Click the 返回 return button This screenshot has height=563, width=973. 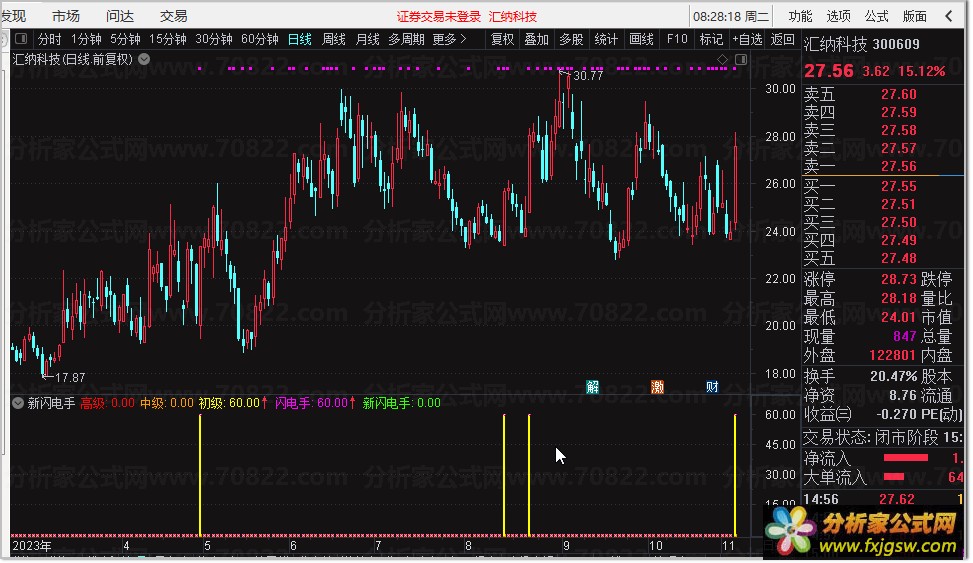tap(782, 40)
